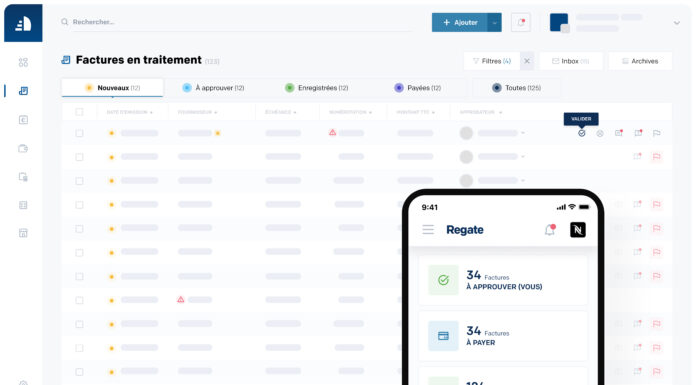This screenshot has width=696, height=385.
Task: Click the 9:41 clock on the phone
Action: point(430,207)
